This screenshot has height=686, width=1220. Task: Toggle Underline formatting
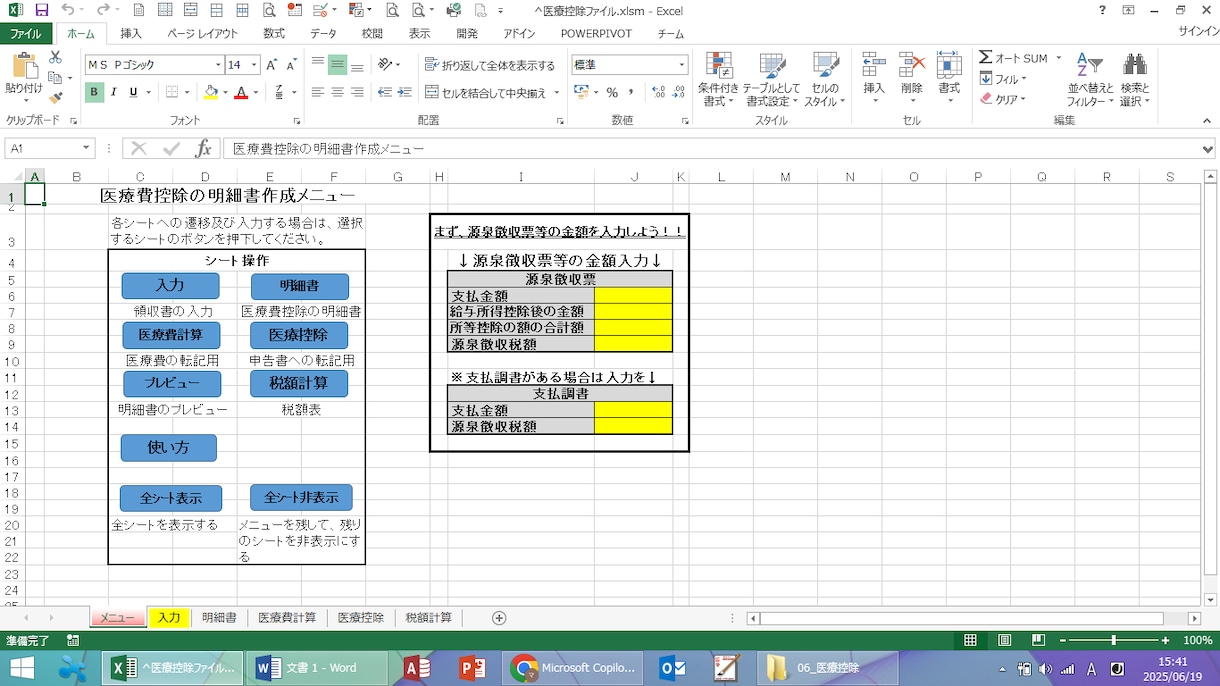[133, 92]
